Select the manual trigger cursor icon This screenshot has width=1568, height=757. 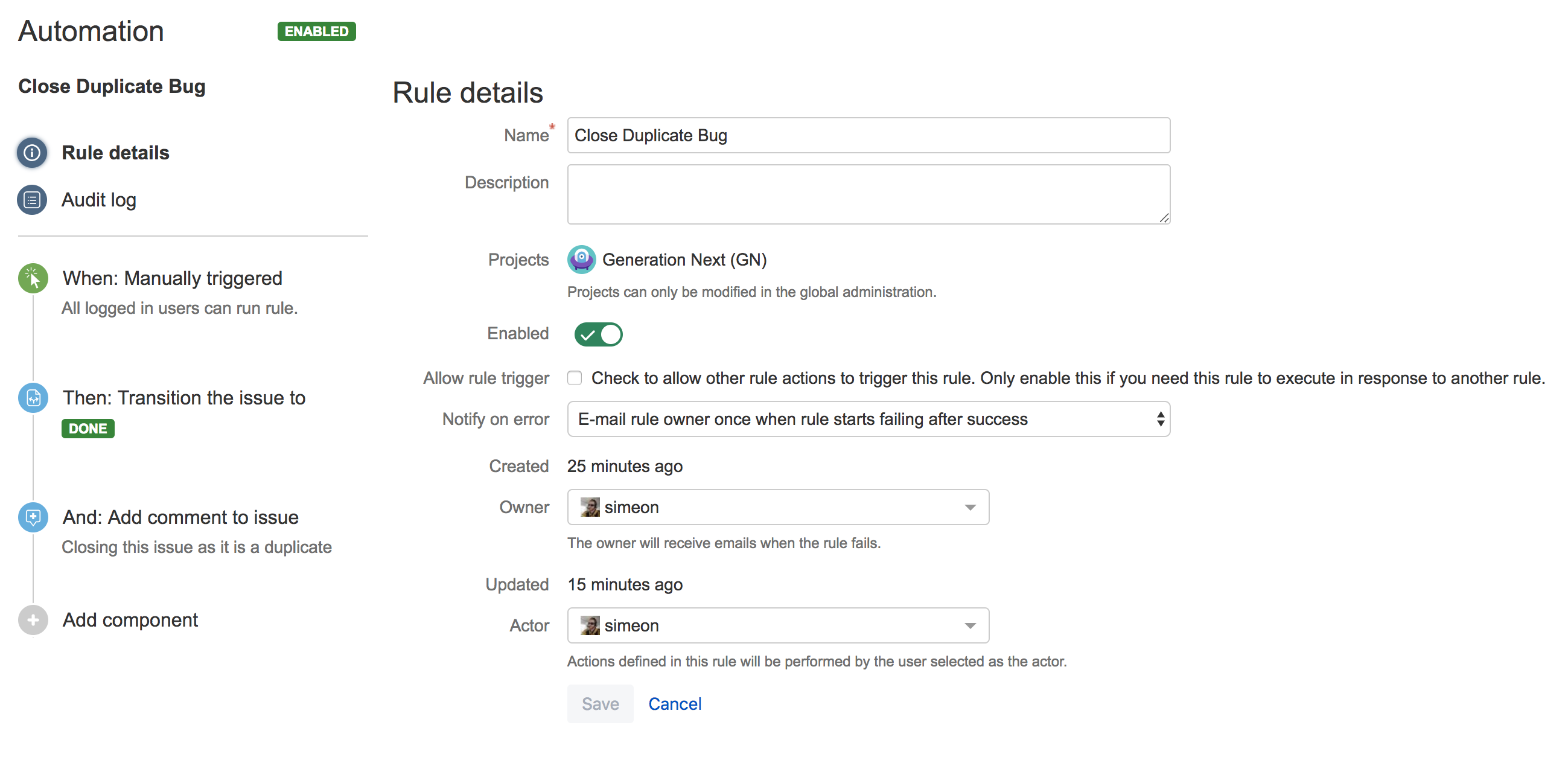tap(33, 278)
